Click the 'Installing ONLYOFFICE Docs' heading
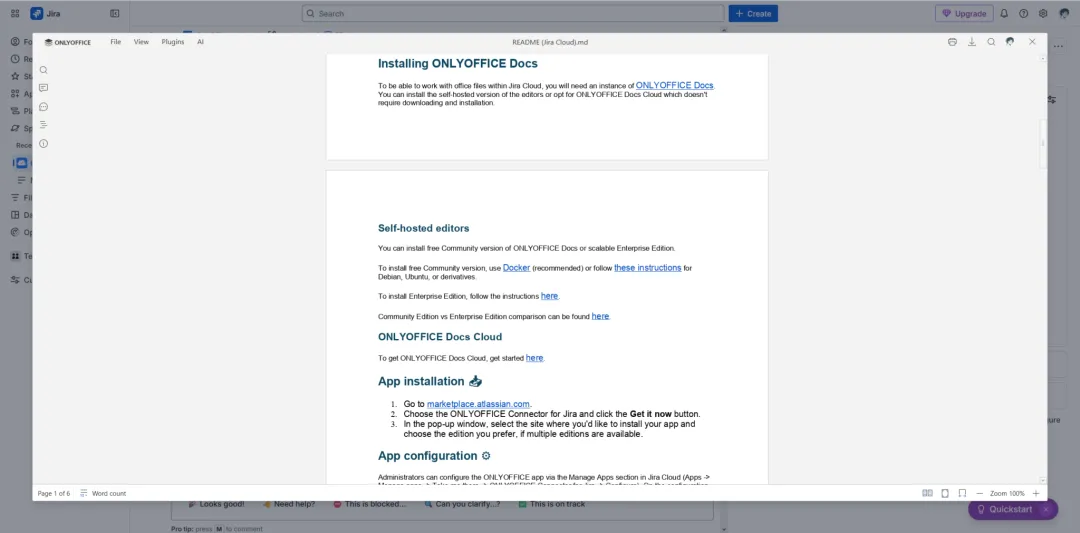 458,63
